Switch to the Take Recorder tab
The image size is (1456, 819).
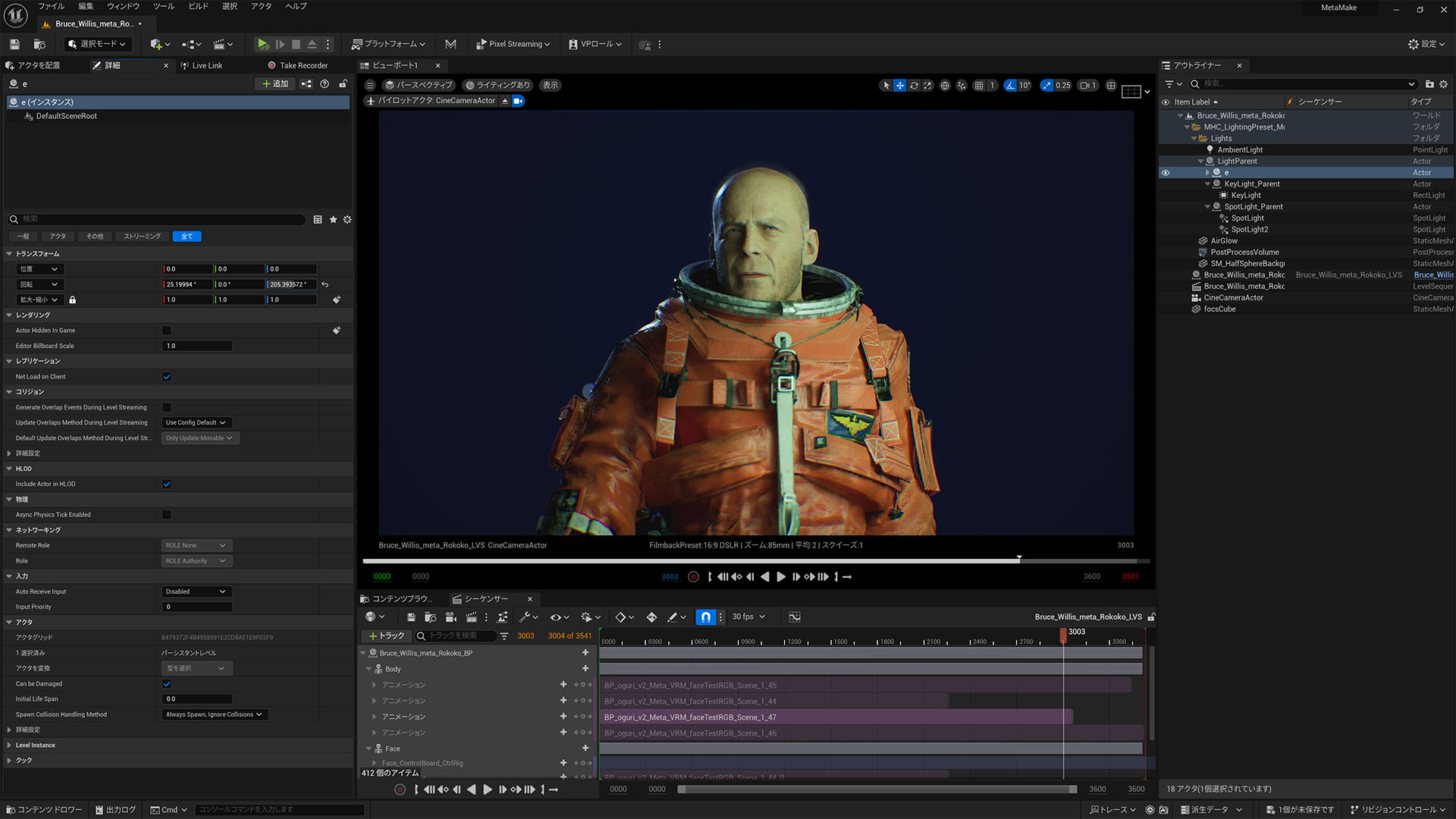298,66
